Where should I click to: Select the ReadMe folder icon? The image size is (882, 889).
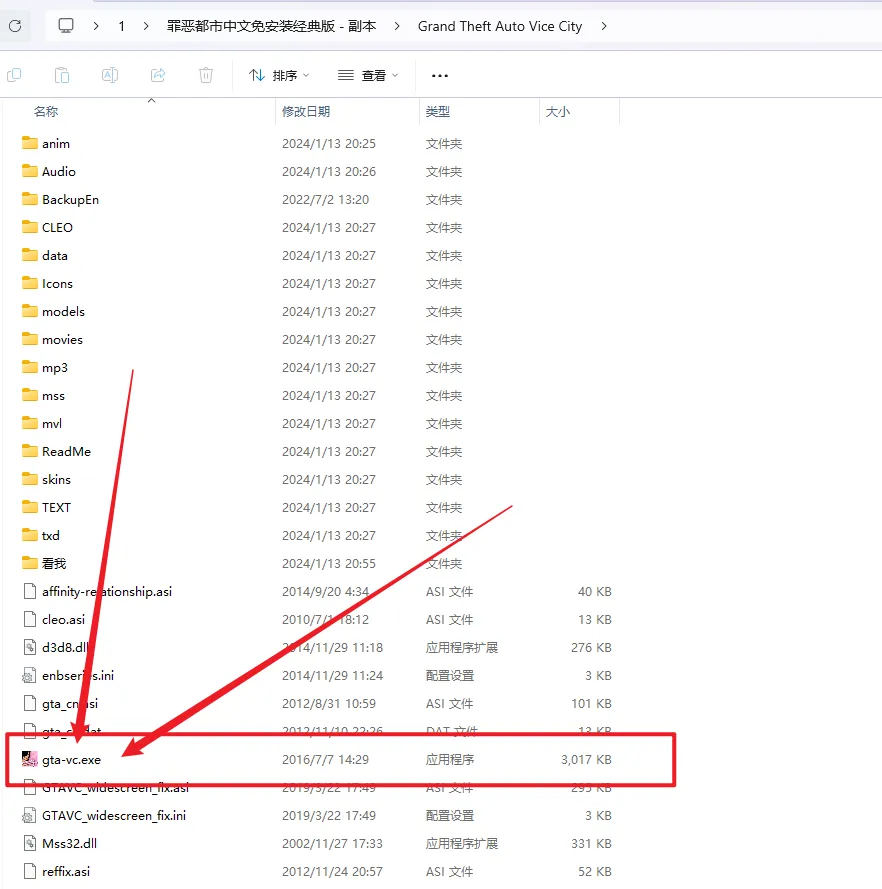[29, 451]
